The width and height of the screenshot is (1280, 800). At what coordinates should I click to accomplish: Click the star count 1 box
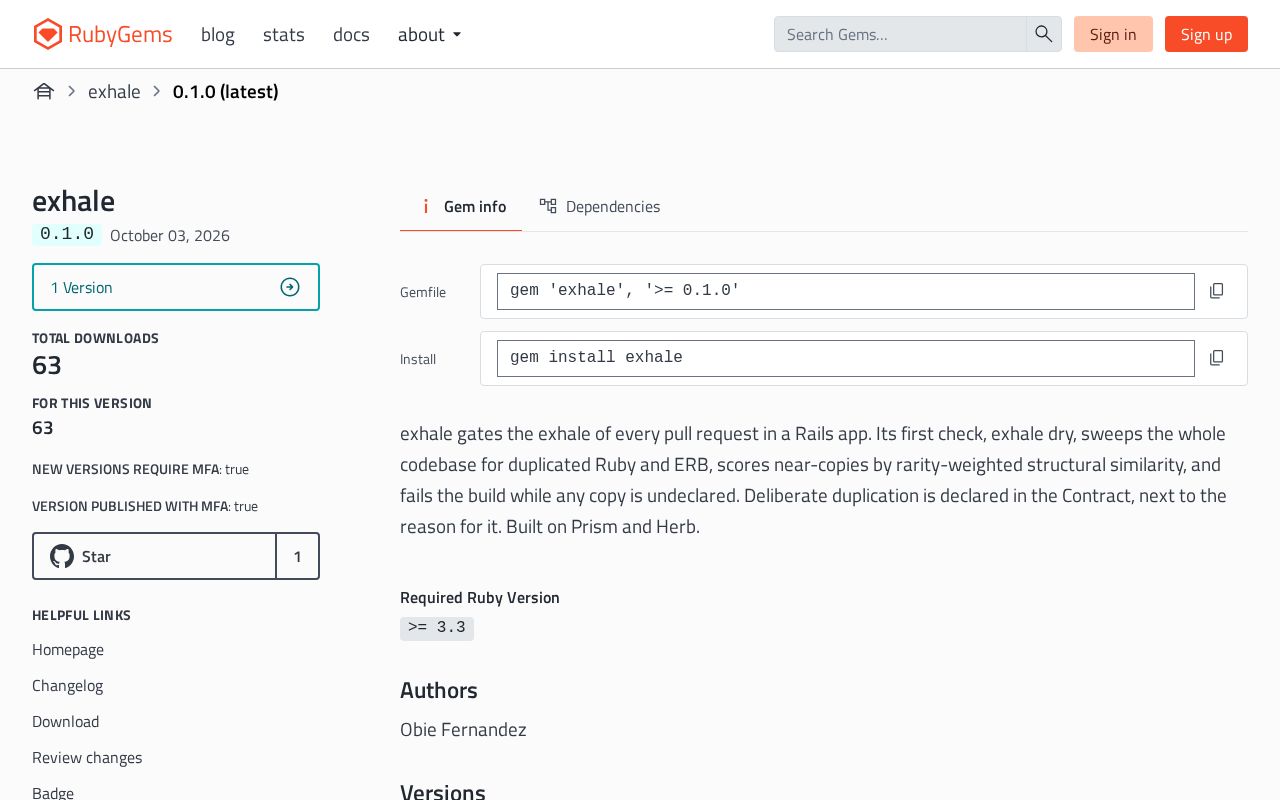pos(297,556)
